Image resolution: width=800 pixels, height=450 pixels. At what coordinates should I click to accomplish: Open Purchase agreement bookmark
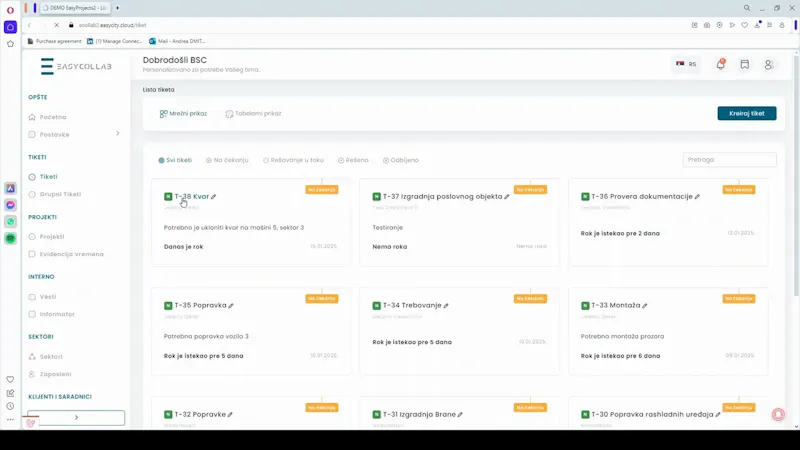pos(55,41)
